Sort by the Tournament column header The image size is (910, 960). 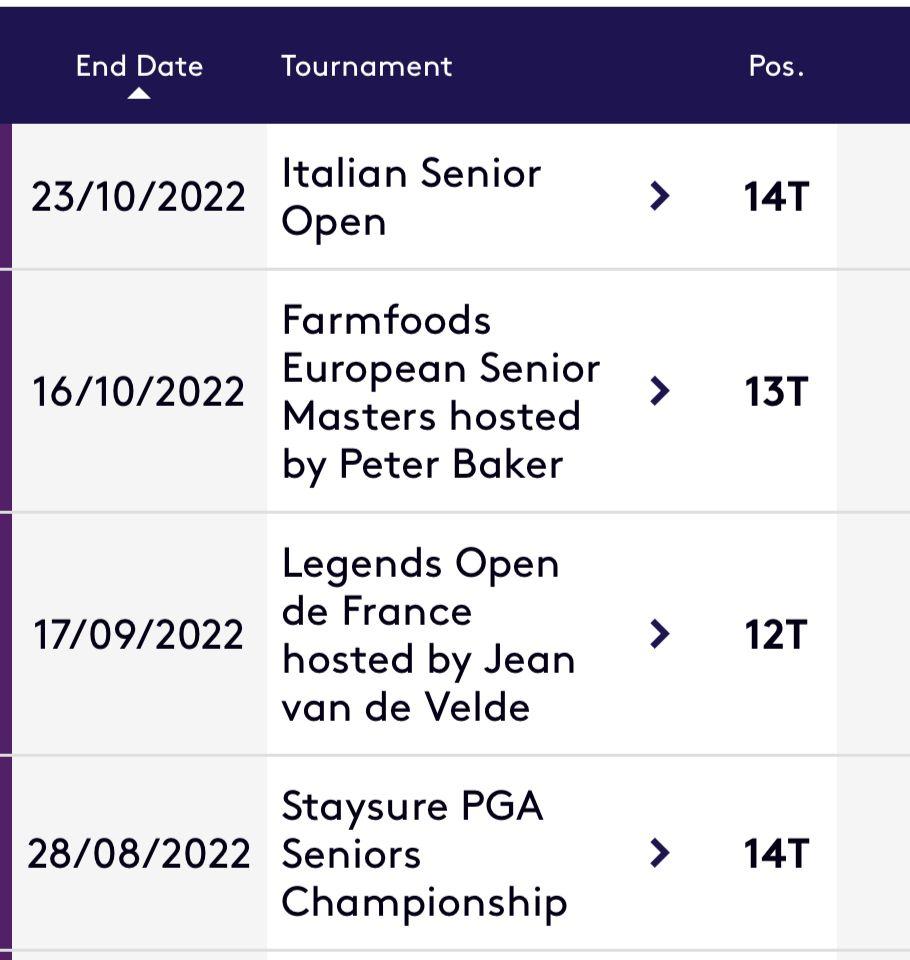(366, 66)
